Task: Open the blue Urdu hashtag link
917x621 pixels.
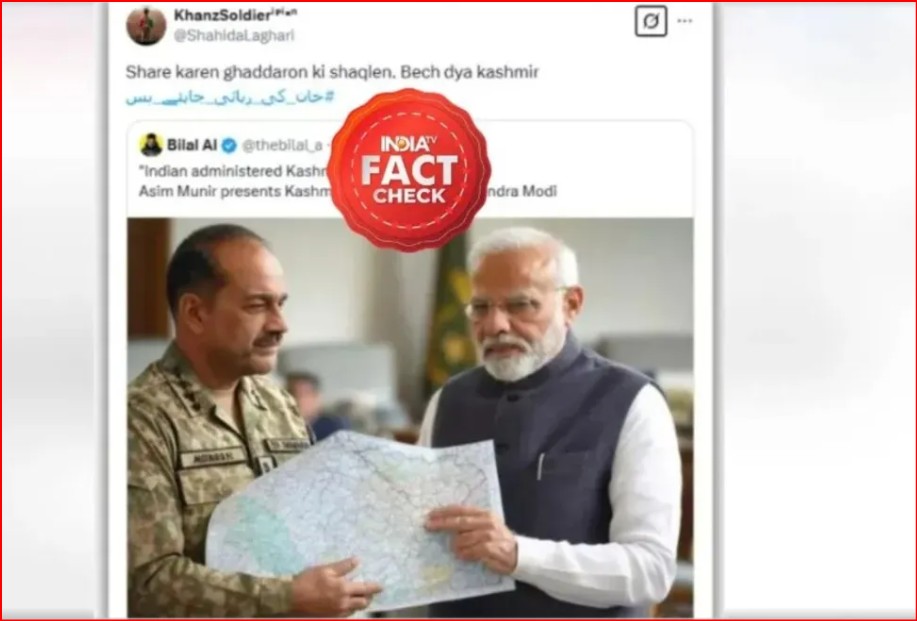Action: [230, 96]
